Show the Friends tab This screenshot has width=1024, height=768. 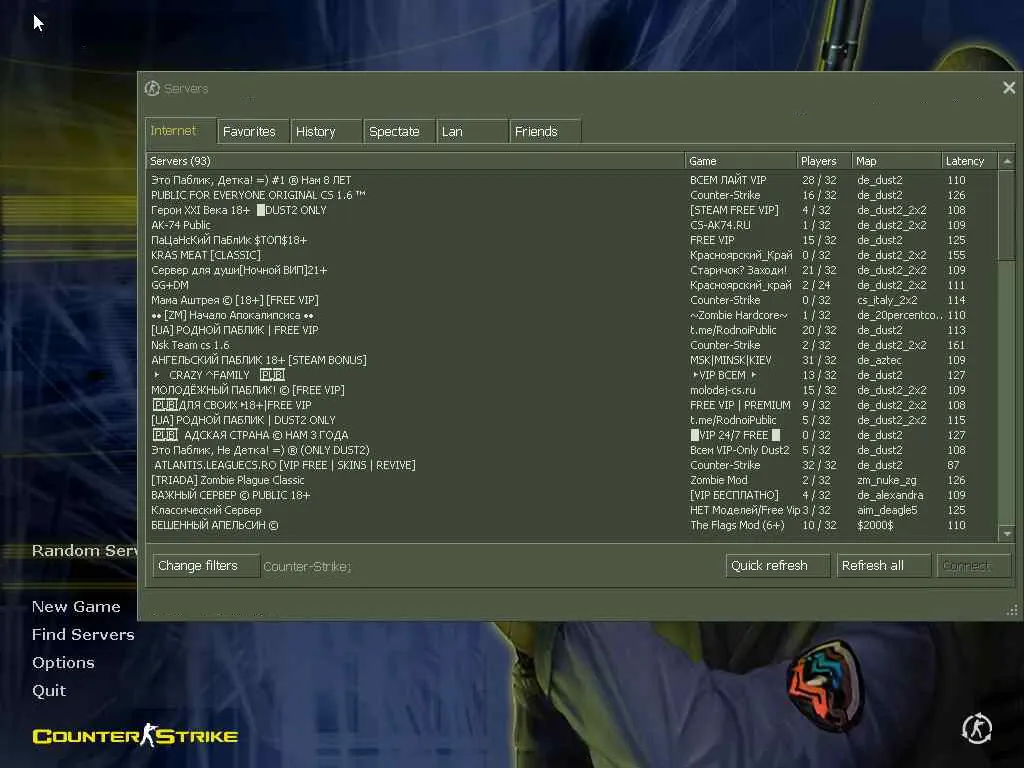[546, 131]
